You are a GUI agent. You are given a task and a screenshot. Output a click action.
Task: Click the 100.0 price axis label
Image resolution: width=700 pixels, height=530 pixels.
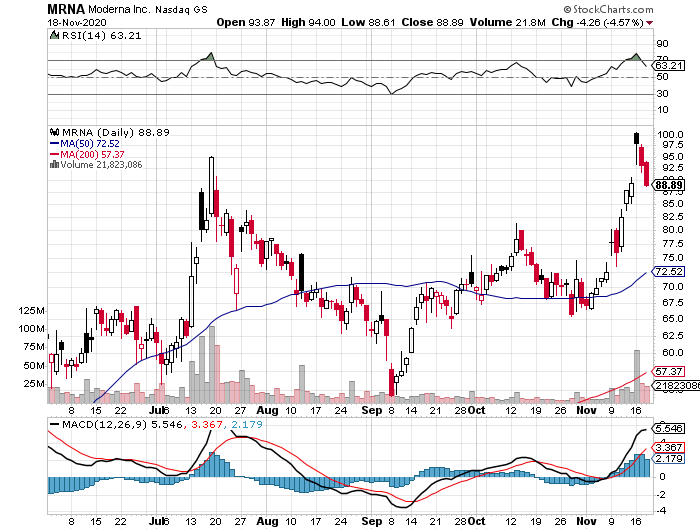(669, 134)
